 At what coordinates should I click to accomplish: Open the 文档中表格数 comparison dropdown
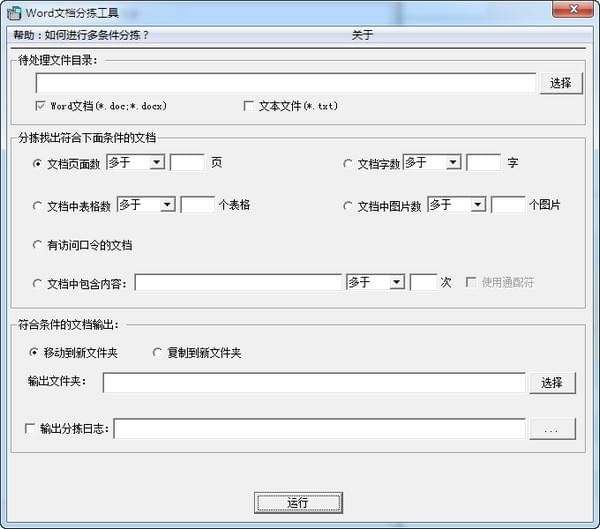pyautogui.click(x=167, y=204)
